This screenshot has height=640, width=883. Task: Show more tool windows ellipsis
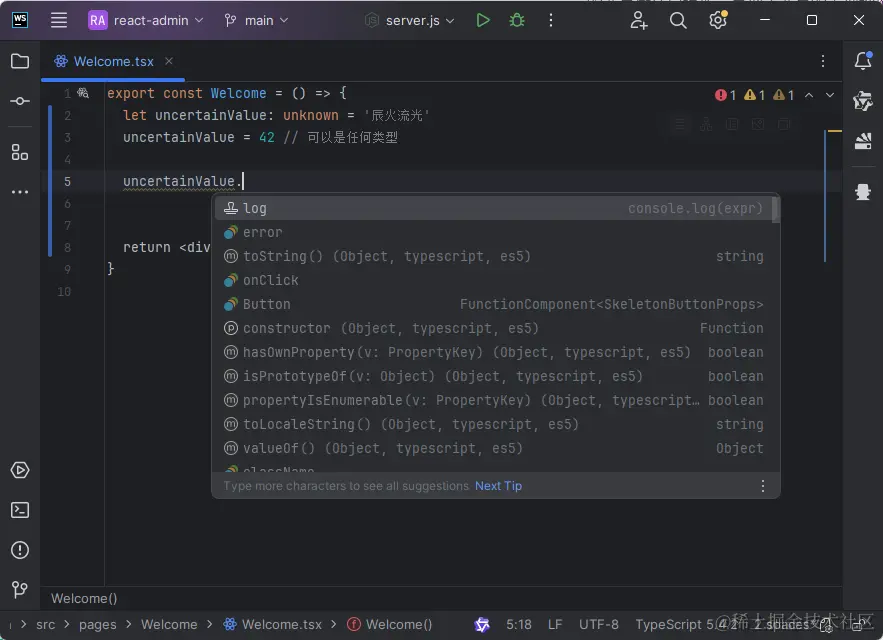(x=20, y=192)
